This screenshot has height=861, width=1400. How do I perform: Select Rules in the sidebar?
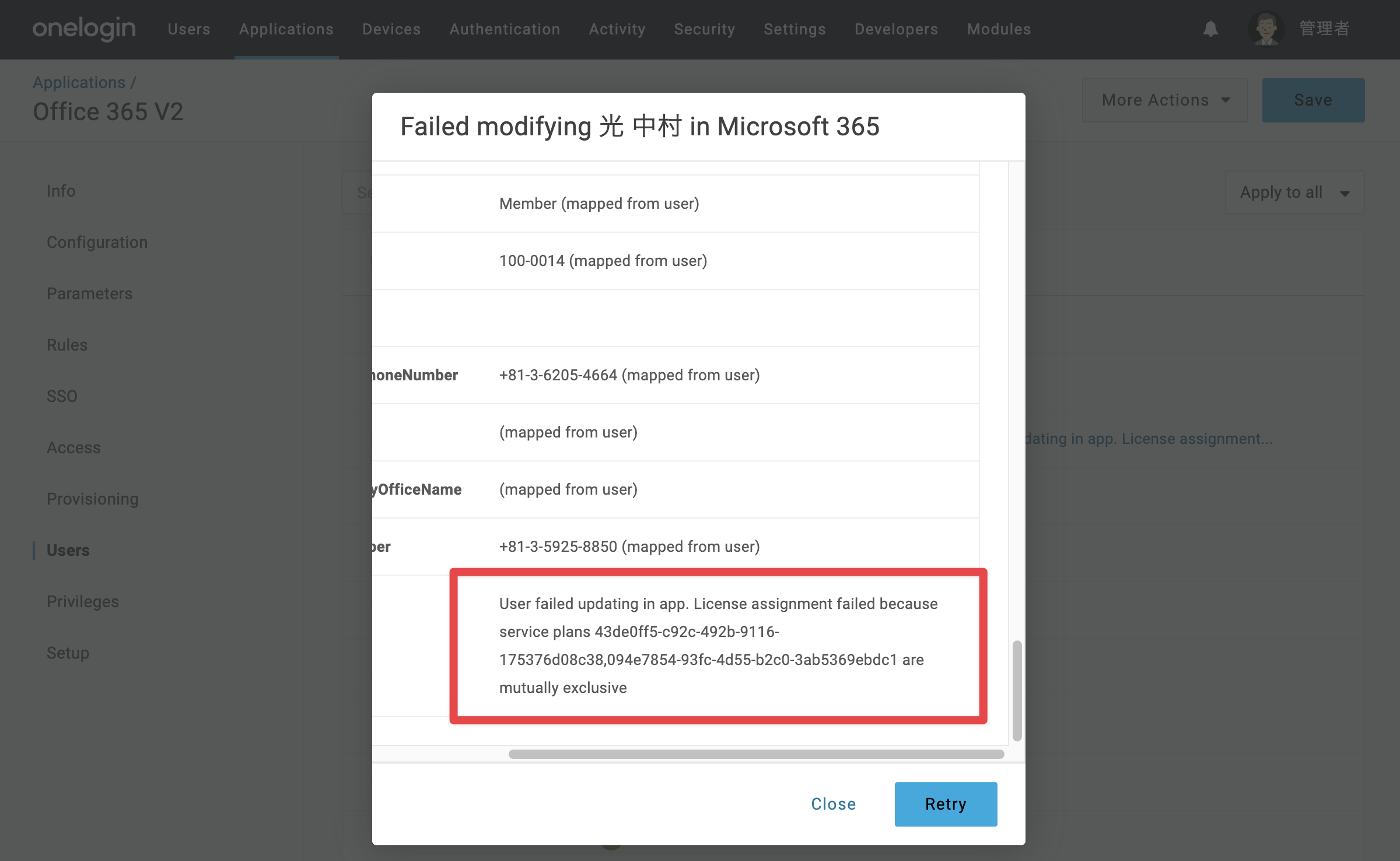click(x=67, y=345)
